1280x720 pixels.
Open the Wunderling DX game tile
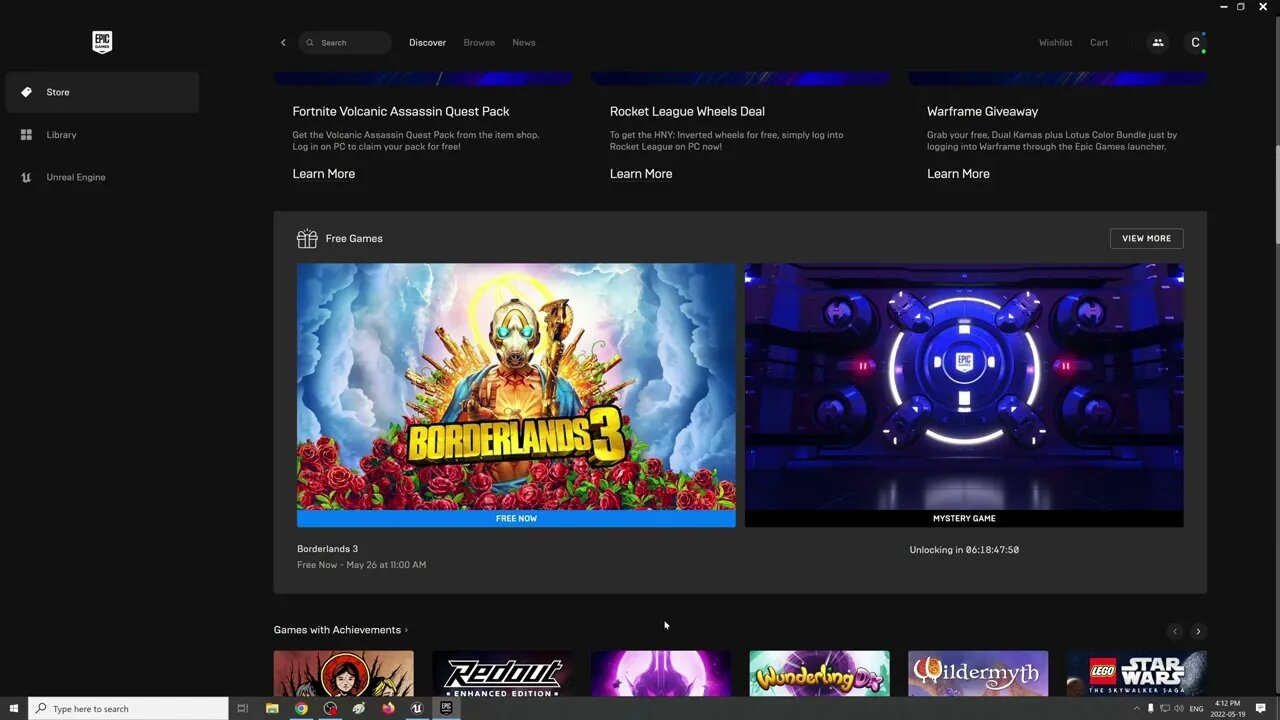click(819, 674)
